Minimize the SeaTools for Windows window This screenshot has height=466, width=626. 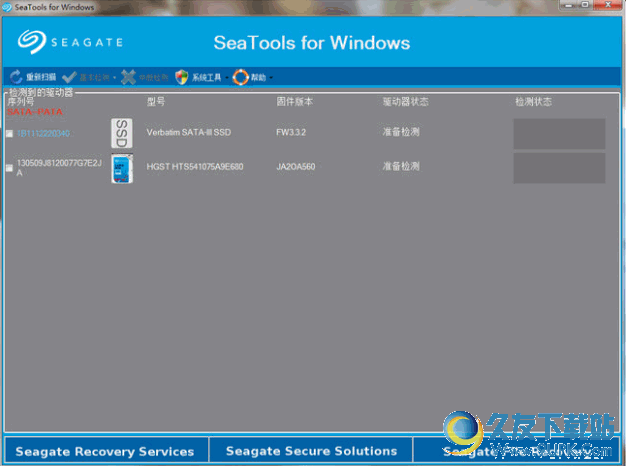[569, 5]
